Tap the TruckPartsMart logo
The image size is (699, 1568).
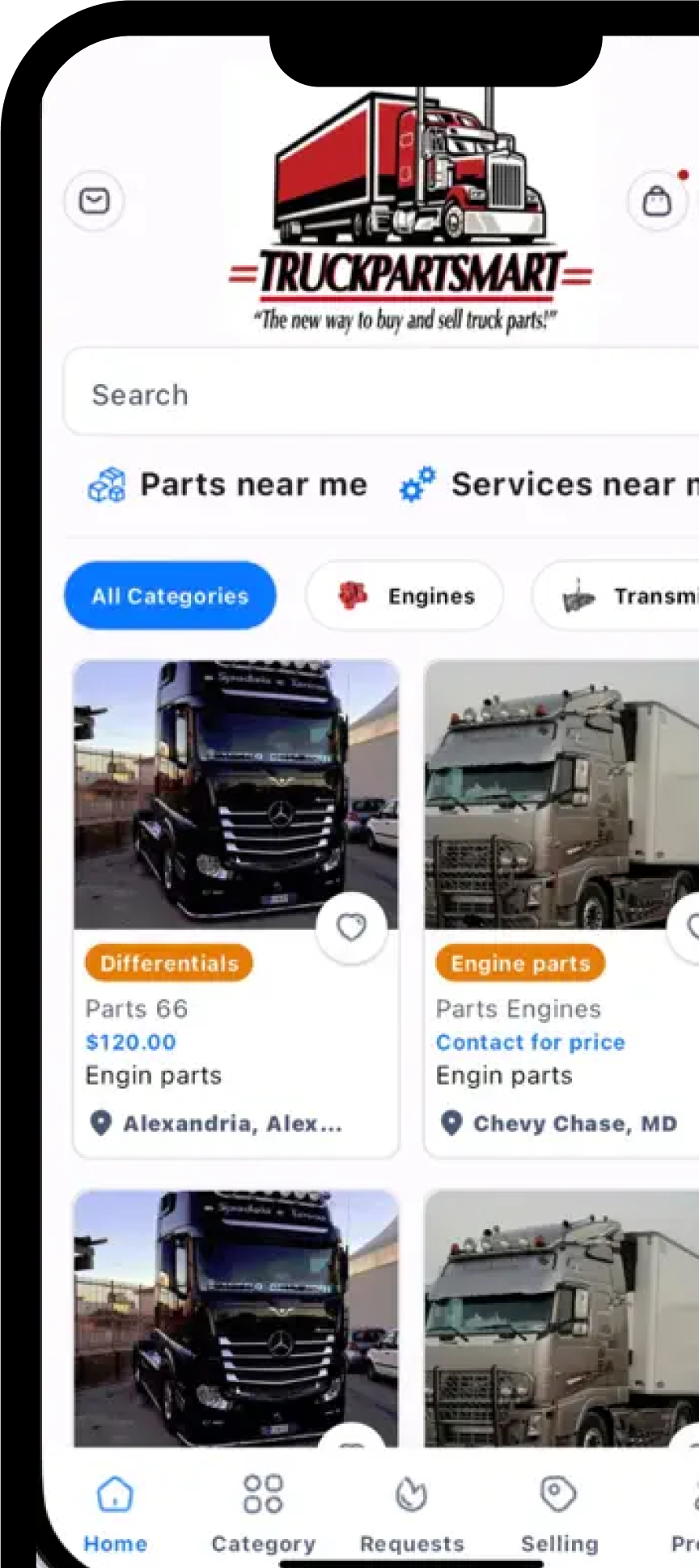click(x=410, y=211)
